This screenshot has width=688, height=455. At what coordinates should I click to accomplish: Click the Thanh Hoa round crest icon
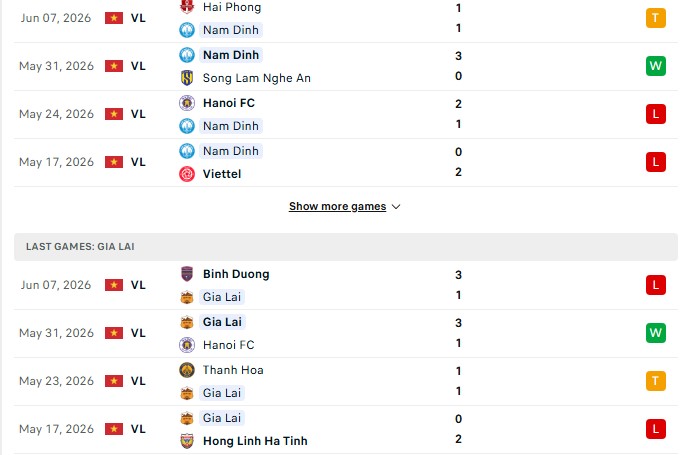click(x=187, y=370)
